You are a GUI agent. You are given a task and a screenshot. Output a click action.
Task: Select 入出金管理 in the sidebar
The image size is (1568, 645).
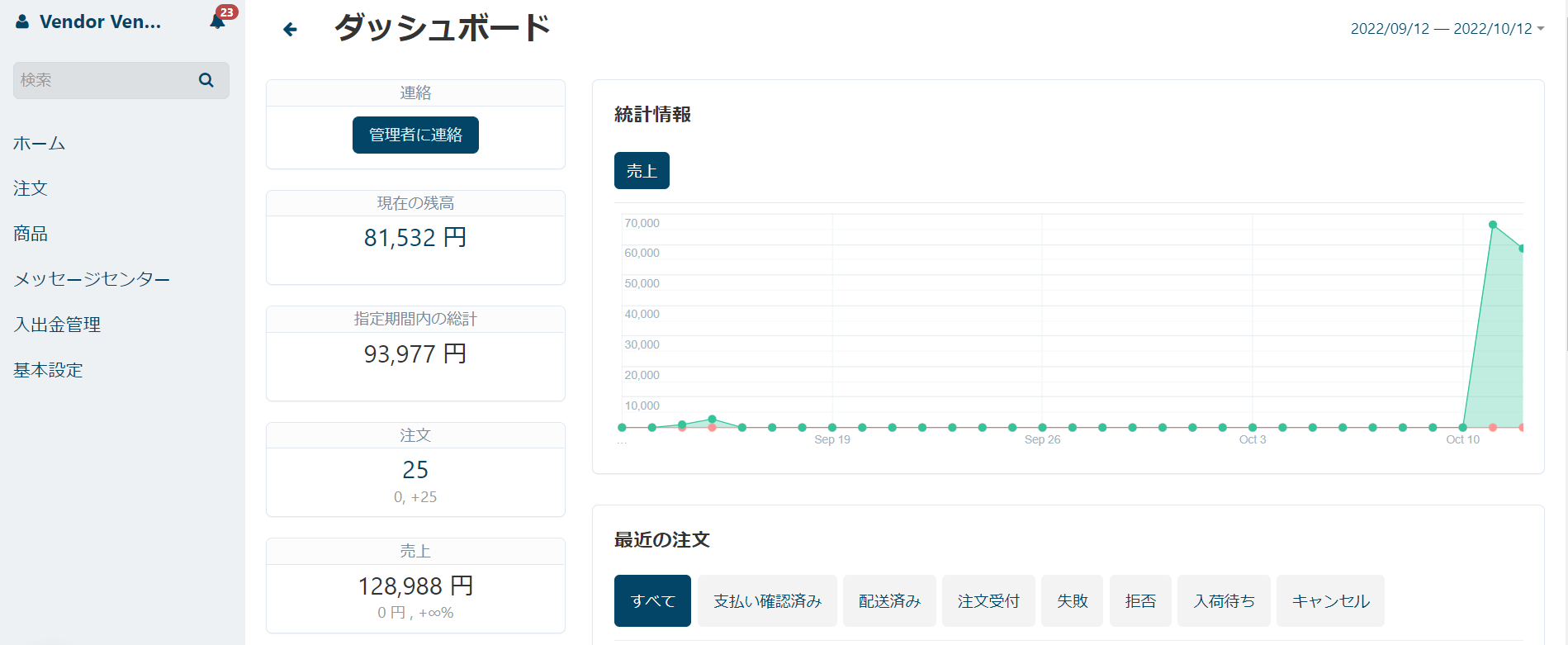(x=57, y=325)
